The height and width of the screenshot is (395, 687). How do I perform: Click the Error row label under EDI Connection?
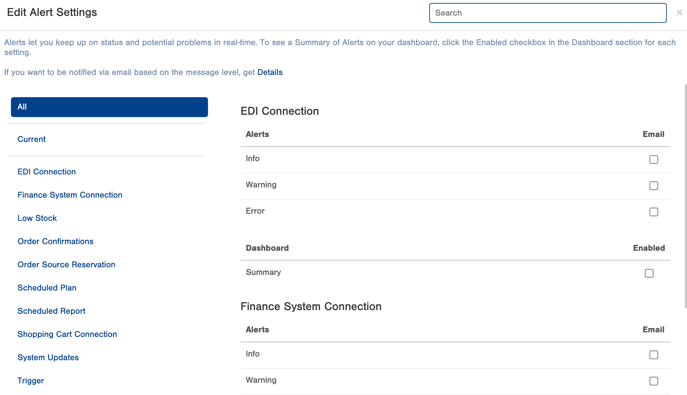(255, 211)
